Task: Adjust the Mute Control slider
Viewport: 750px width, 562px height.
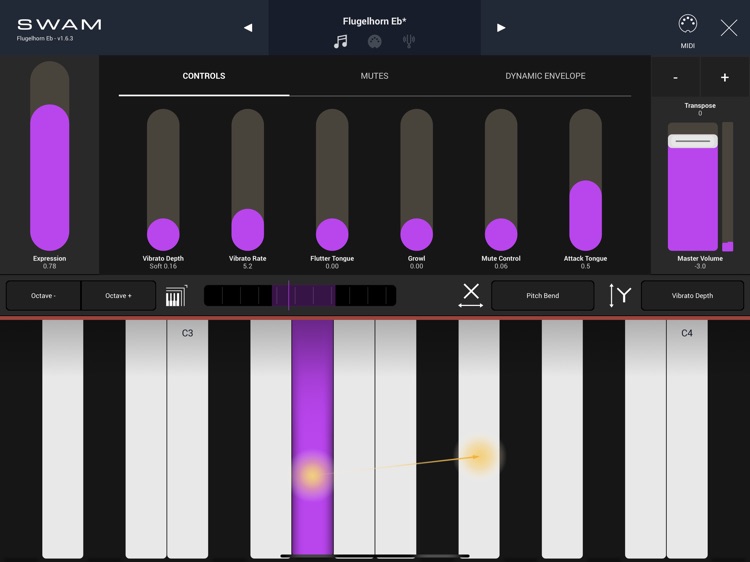Action: click(x=501, y=180)
